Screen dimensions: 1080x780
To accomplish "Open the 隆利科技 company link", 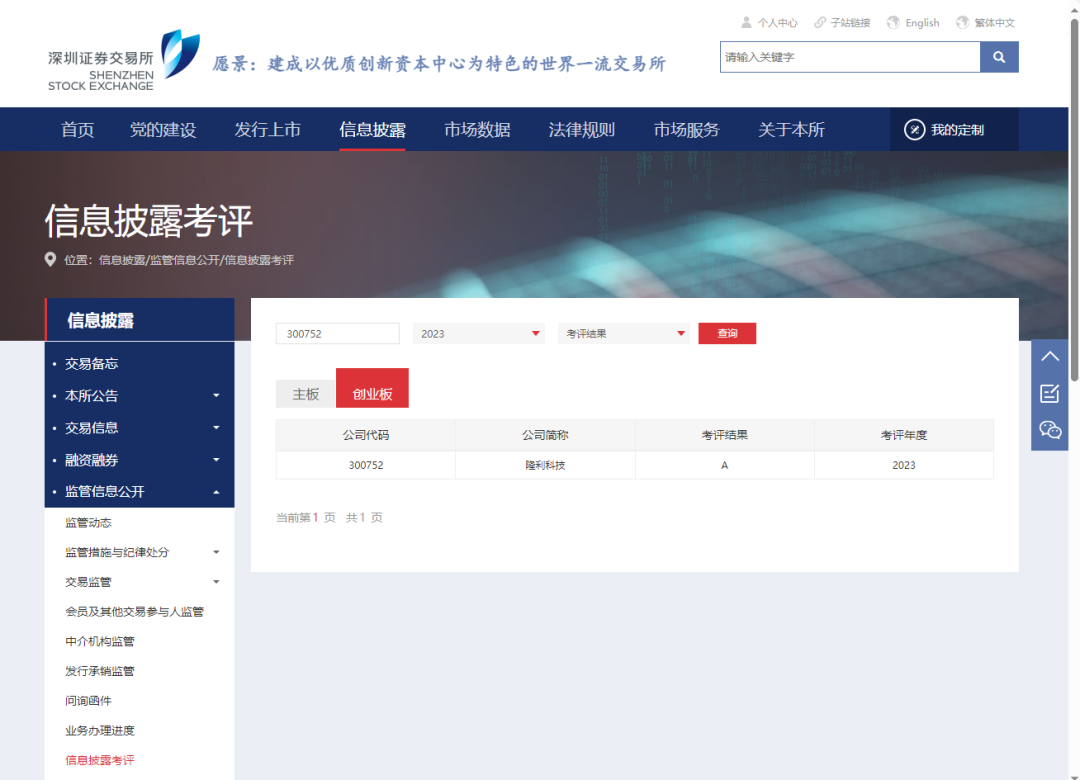I will pos(545,465).
